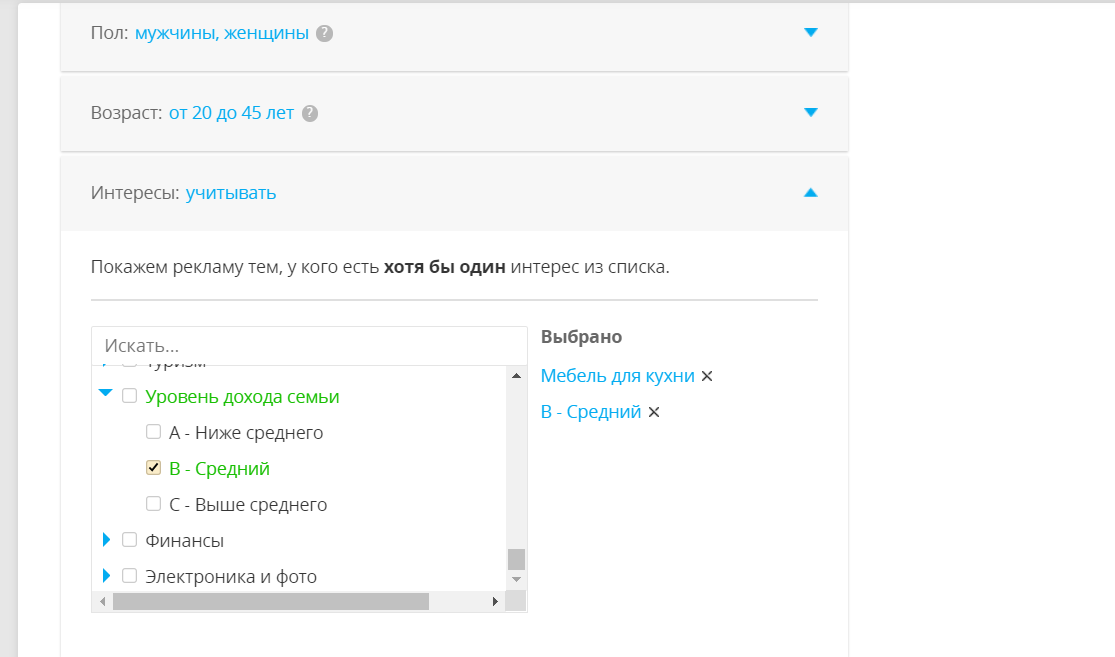The width and height of the screenshot is (1115, 657).
Task: Collapse the 'Интересы' section arrow
Action: 811,193
